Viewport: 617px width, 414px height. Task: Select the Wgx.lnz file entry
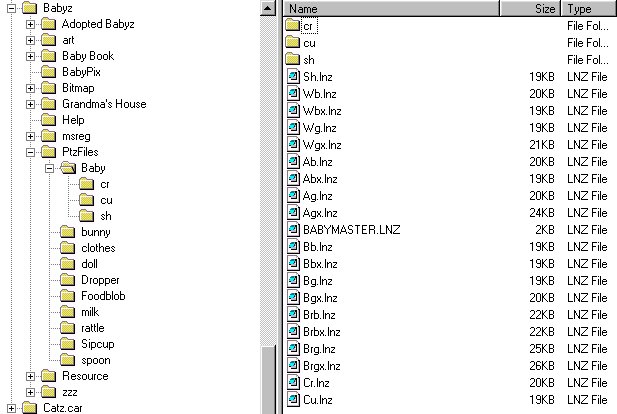point(321,145)
